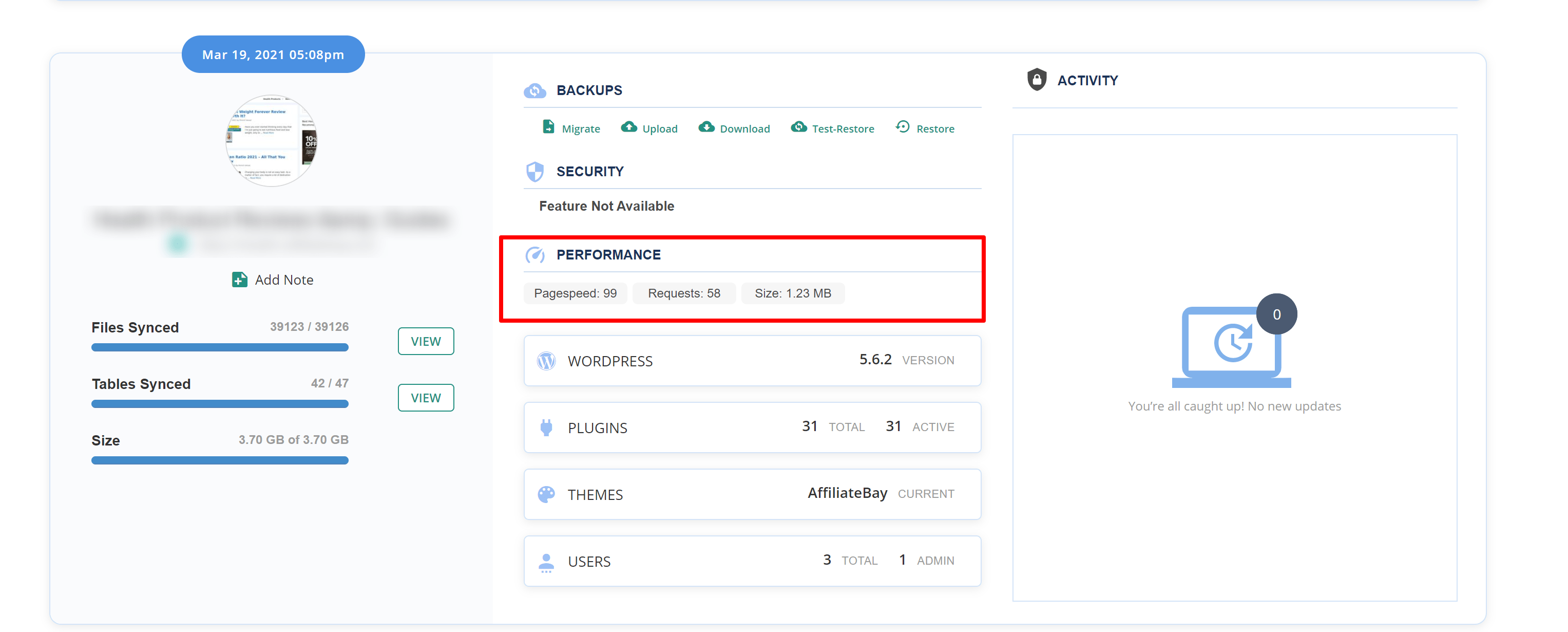The width and height of the screenshot is (1568, 632).
Task: View the Tables Synced details
Action: (x=426, y=398)
